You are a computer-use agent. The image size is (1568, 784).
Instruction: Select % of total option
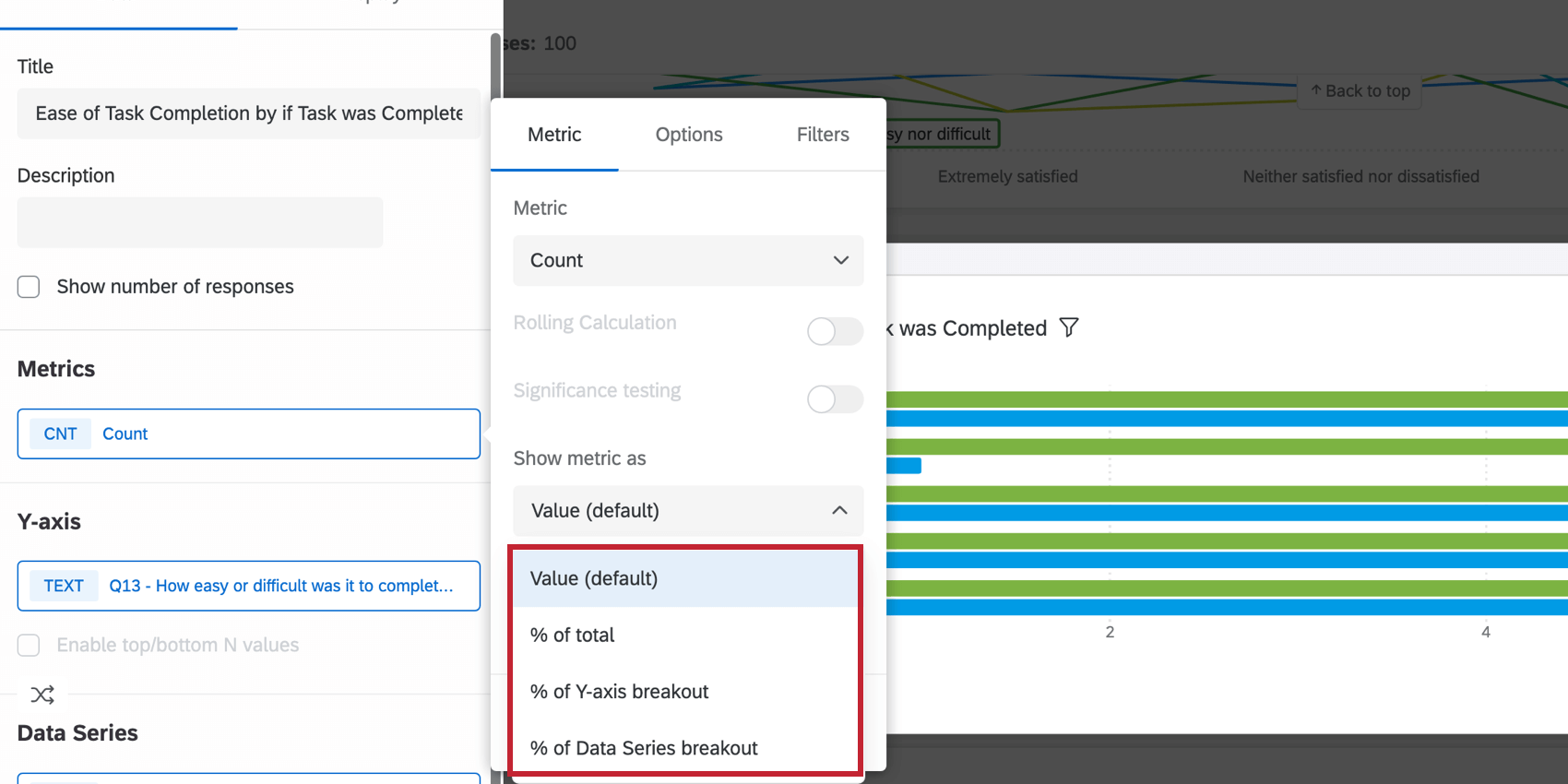[573, 635]
